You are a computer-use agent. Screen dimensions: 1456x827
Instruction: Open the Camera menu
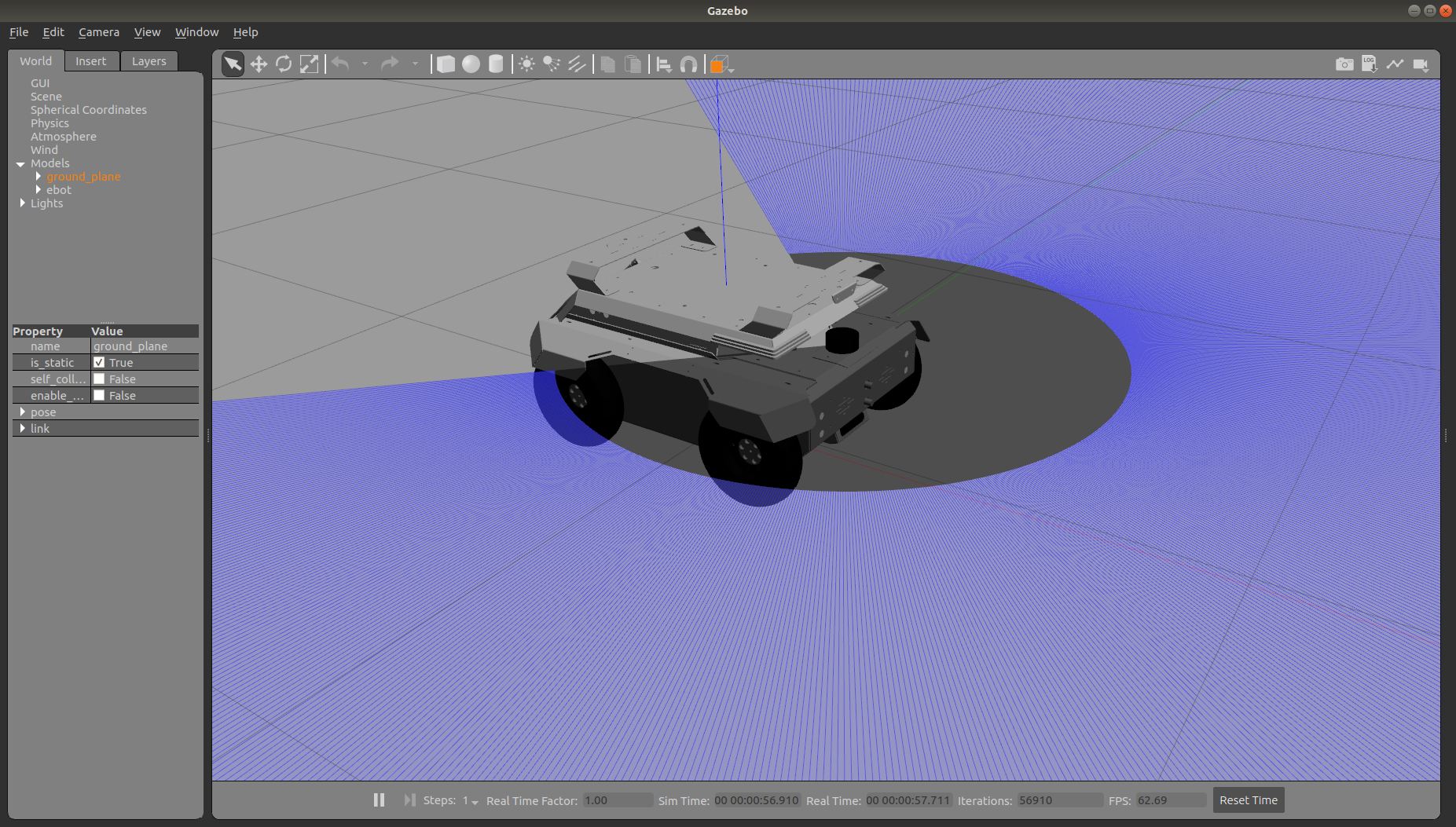(x=99, y=32)
